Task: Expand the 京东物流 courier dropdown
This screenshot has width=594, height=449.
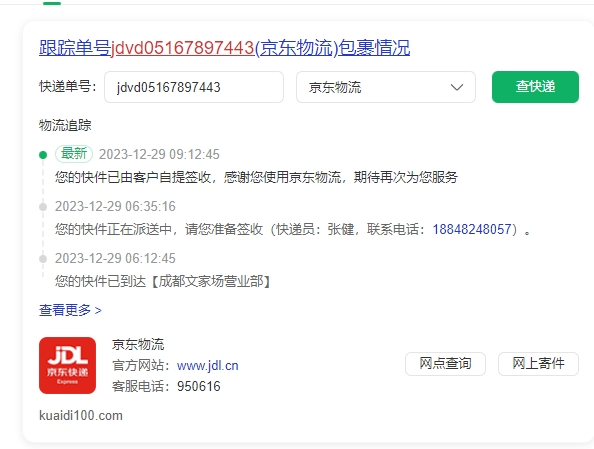Action: pyautogui.click(x=386, y=87)
